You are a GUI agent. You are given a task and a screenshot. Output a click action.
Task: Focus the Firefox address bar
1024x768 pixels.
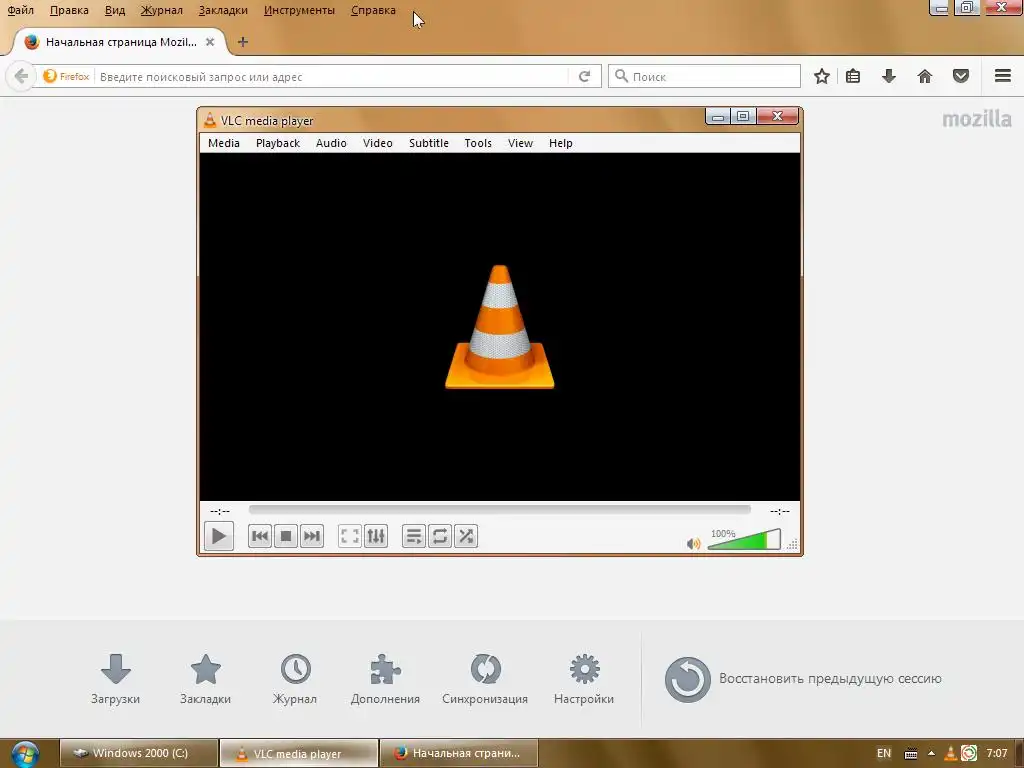click(332, 76)
